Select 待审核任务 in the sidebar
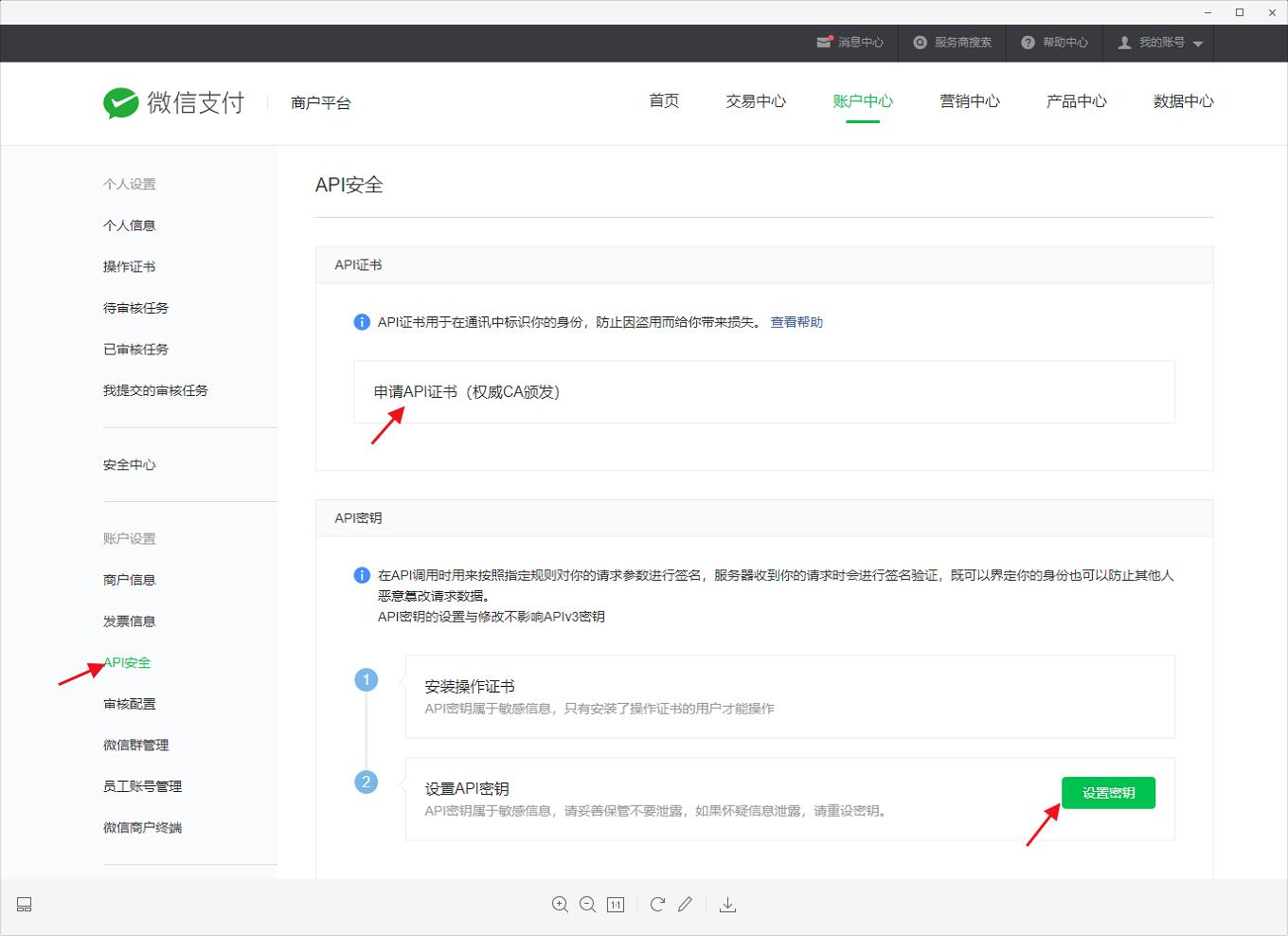This screenshot has width=1288, height=936. point(136,308)
